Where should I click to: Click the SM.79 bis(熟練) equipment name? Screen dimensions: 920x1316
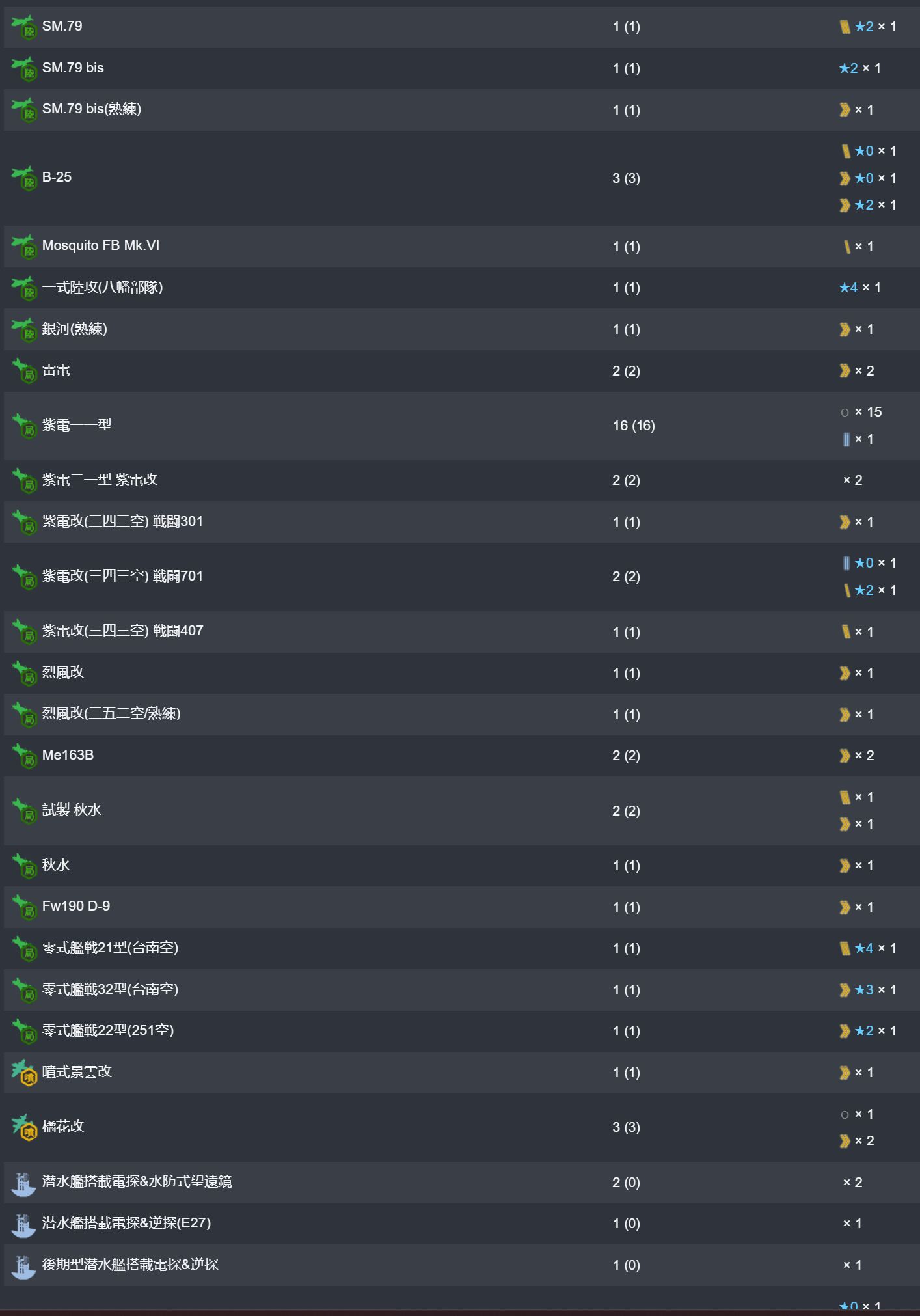tap(92, 109)
